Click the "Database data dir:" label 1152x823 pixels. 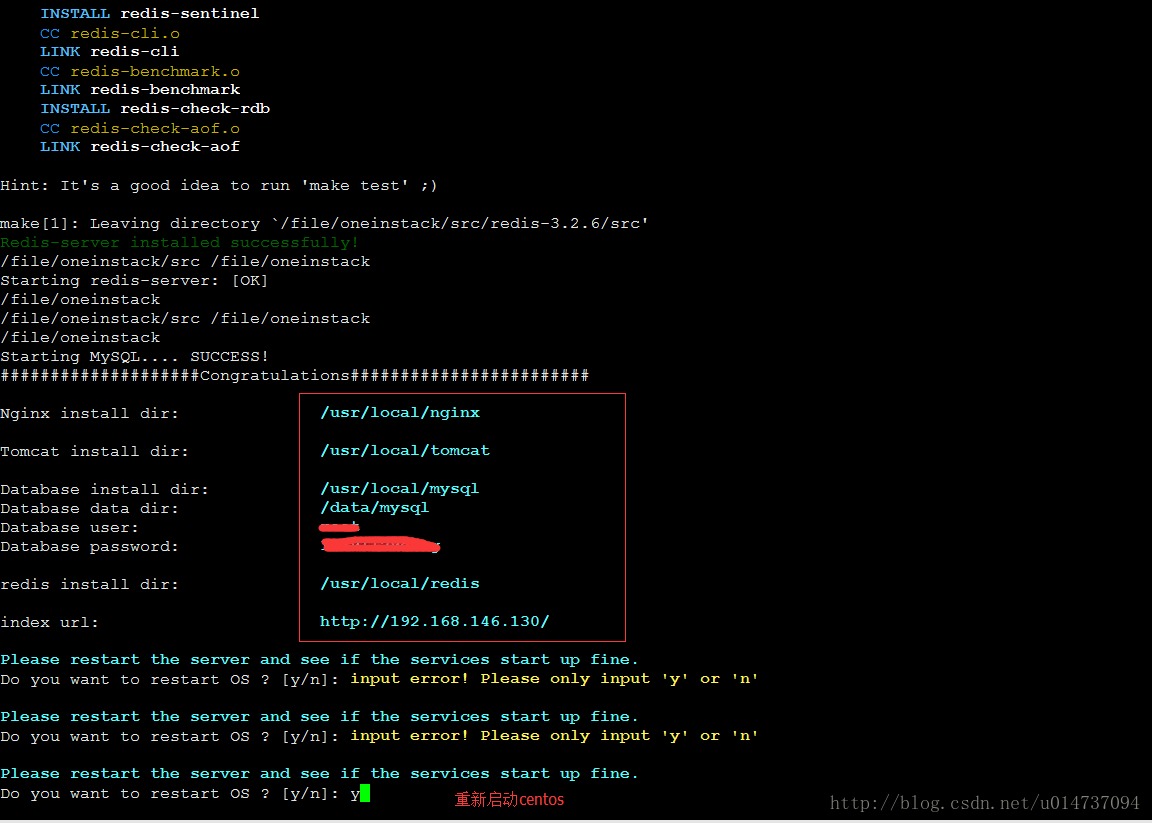click(90, 508)
